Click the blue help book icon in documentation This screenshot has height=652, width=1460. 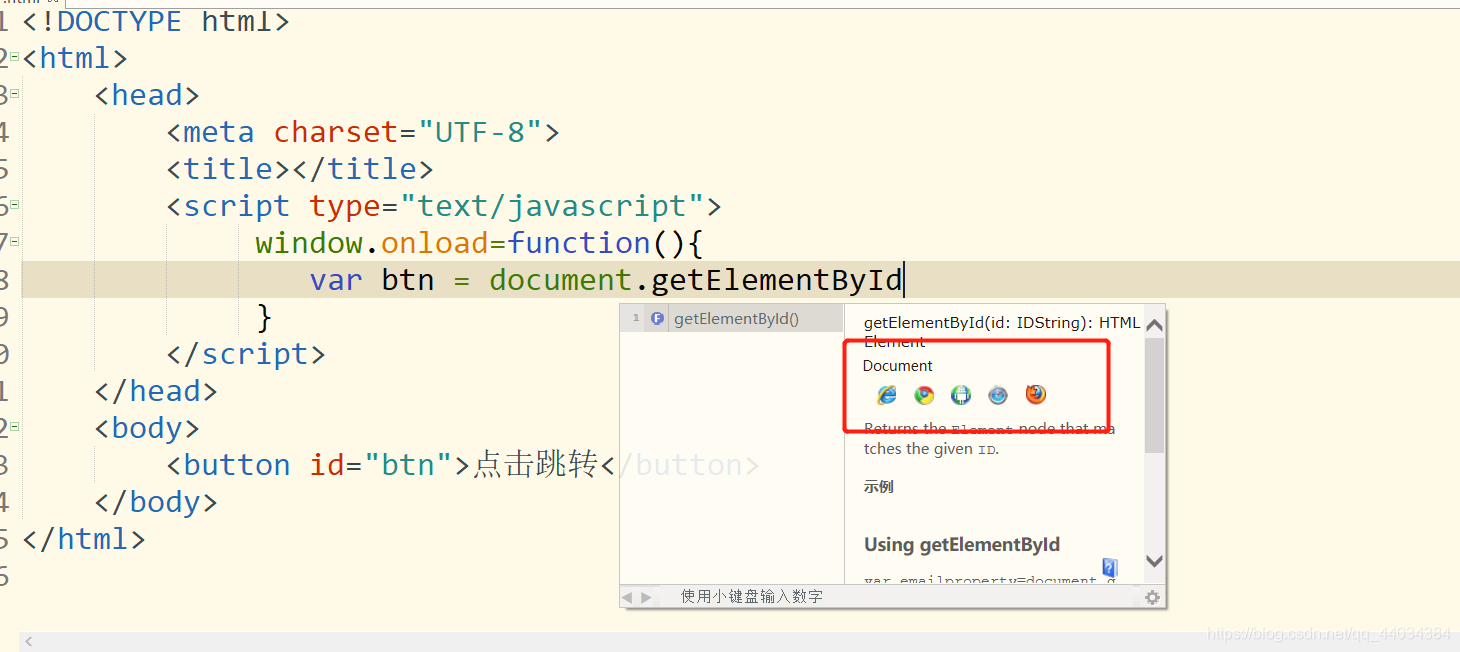point(1110,566)
